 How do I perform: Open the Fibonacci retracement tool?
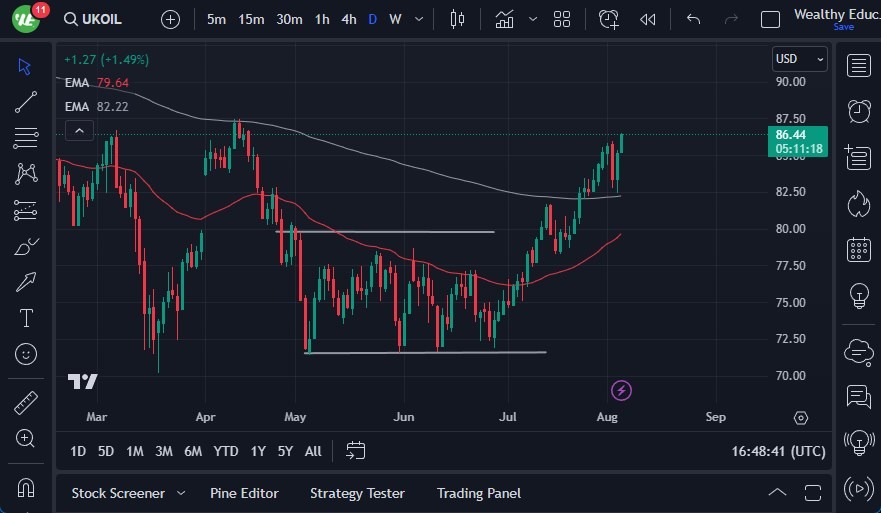pos(26,137)
